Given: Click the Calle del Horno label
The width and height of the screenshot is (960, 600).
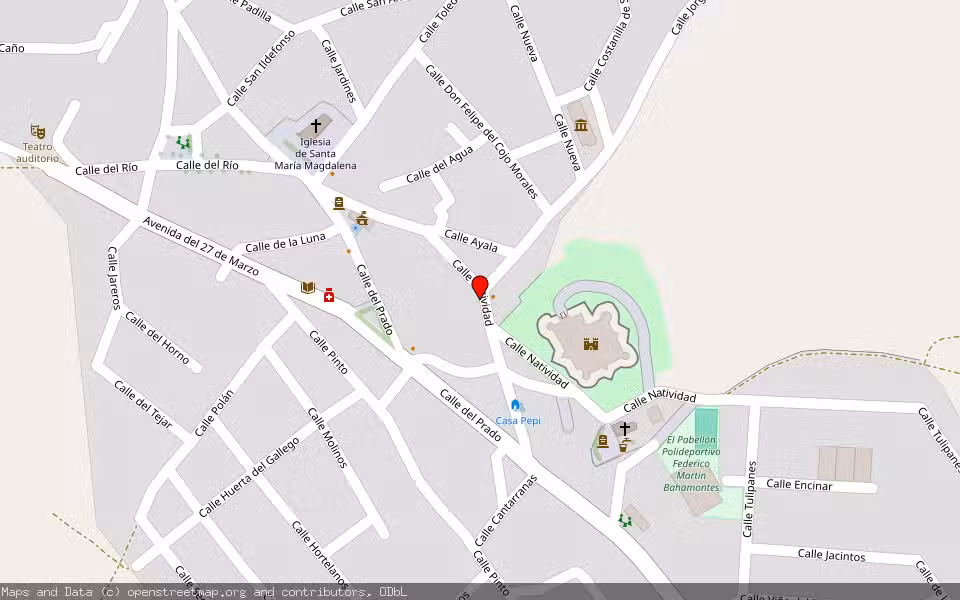Looking at the screenshot, I should pyautogui.click(x=157, y=337).
